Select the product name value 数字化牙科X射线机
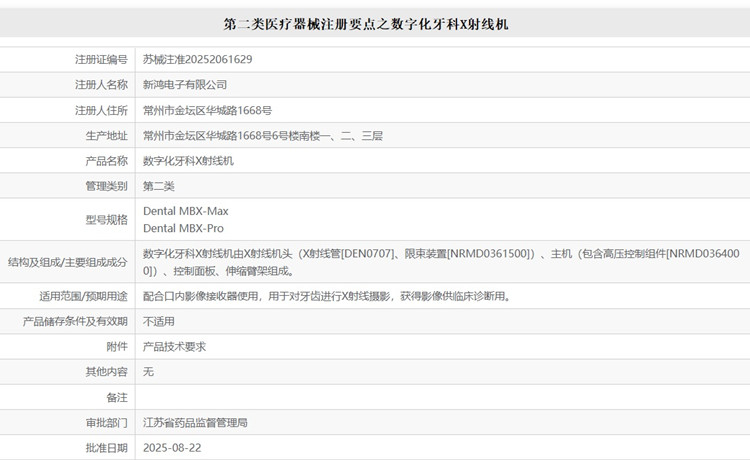The height and width of the screenshot is (460, 750). click(x=189, y=160)
